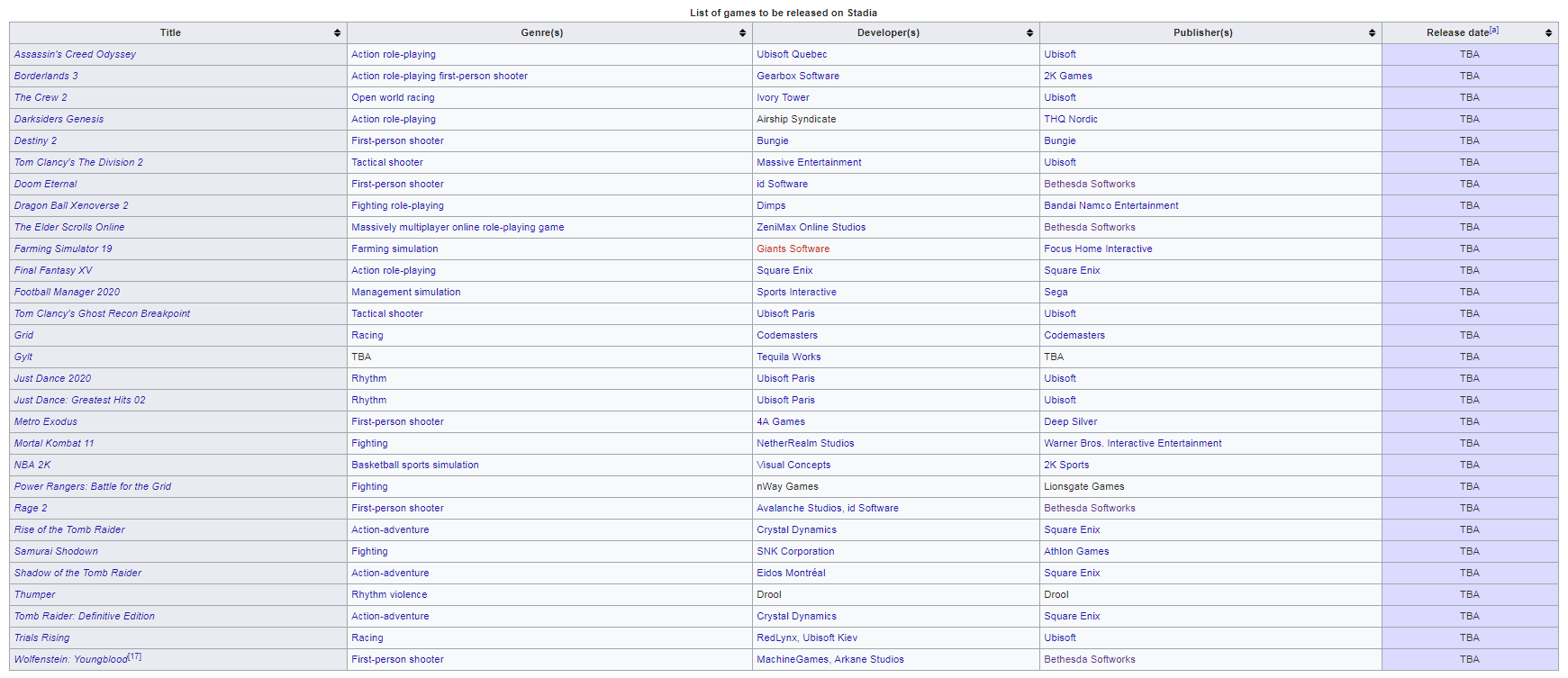Open footnote [a] next to Release date
The height and width of the screenshot is (678, 1568).
[x=1494, y=30]
